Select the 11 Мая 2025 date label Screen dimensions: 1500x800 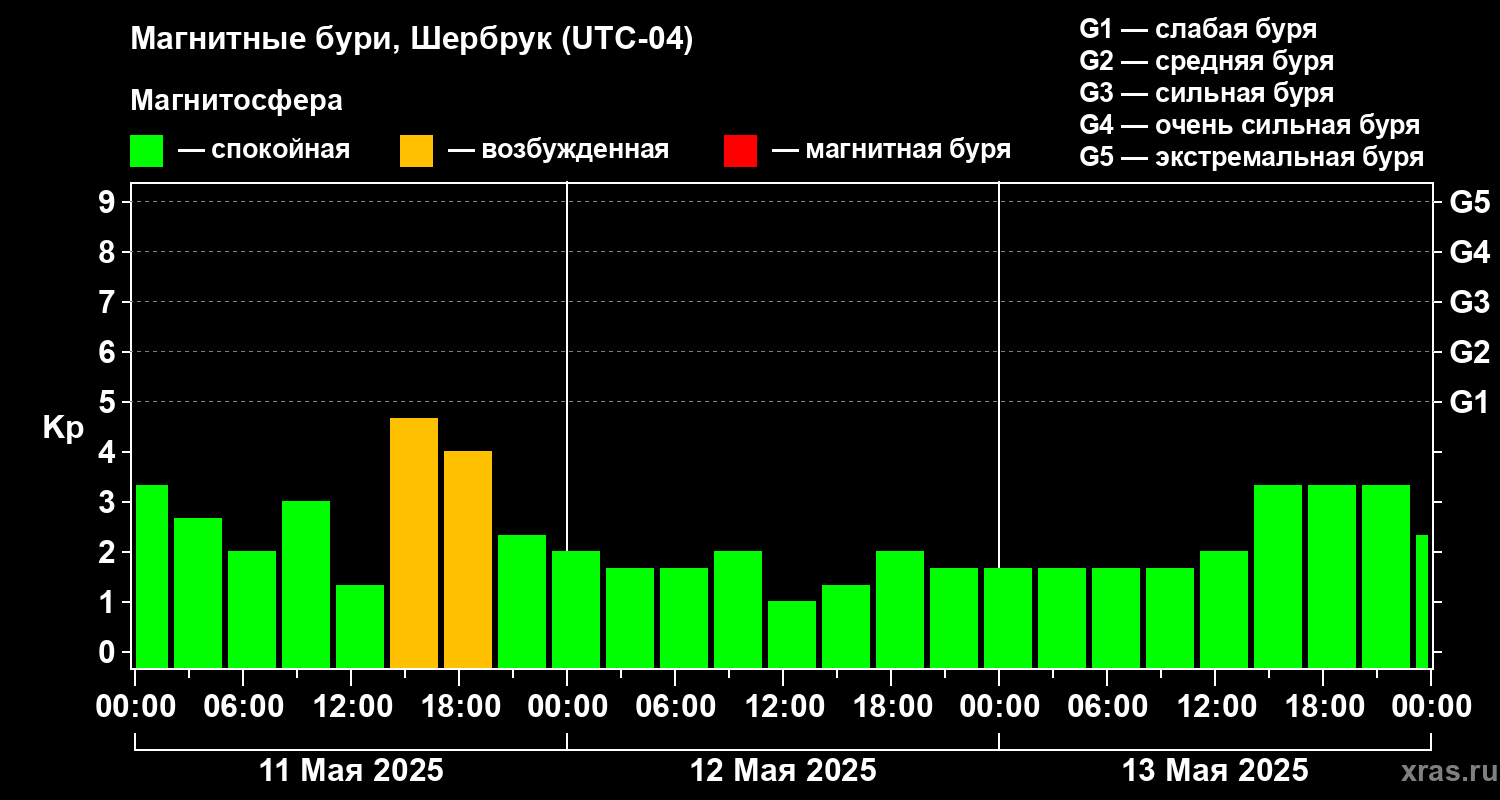pyautogui.click(x=351, y=771)
